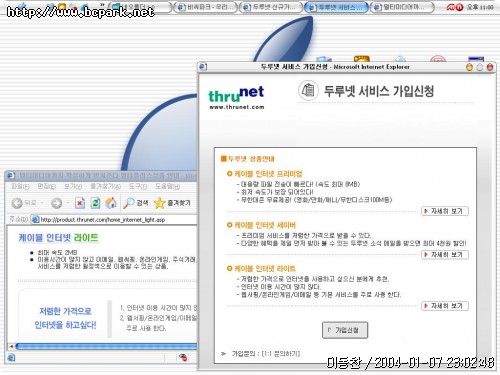This screenshot has height=375, width=500.
Task: Go to the home page via house icon
Action: 111,203
